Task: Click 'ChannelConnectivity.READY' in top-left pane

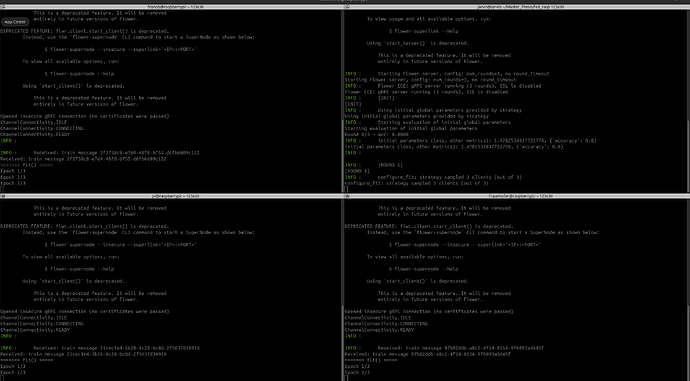Action: click(x=35, y=134)
